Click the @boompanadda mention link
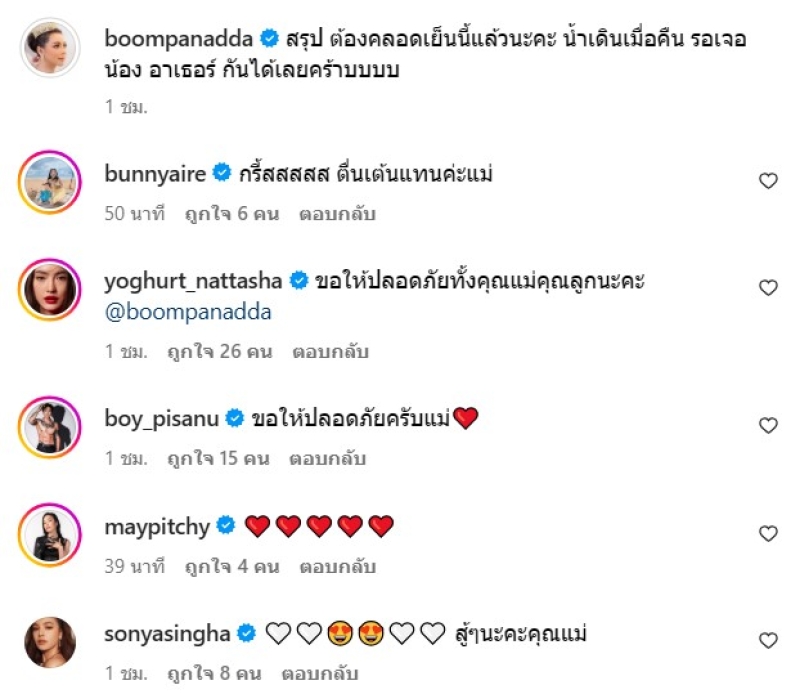 [188, 312]
